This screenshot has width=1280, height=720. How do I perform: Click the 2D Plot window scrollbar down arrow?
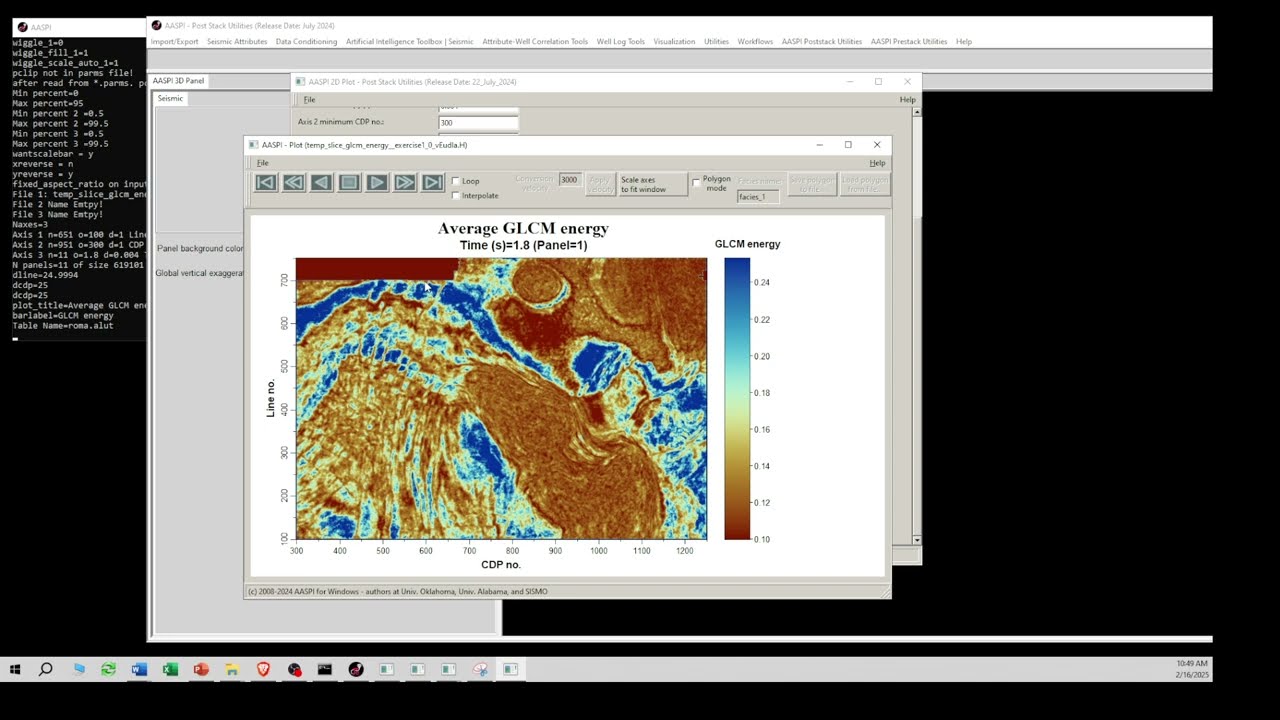coord(917,540)
